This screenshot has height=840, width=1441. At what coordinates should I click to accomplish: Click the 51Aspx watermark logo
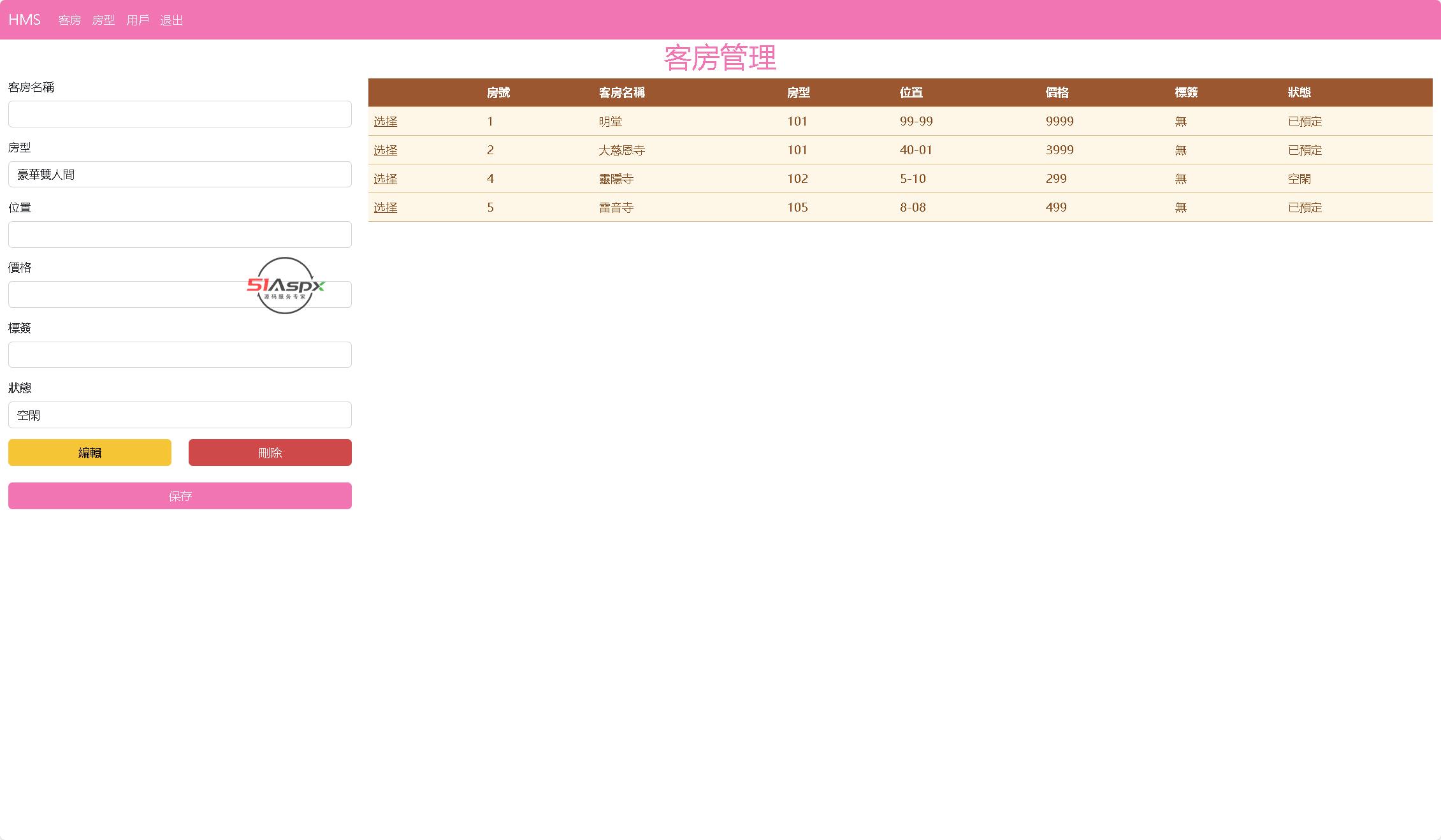(286, 286)
